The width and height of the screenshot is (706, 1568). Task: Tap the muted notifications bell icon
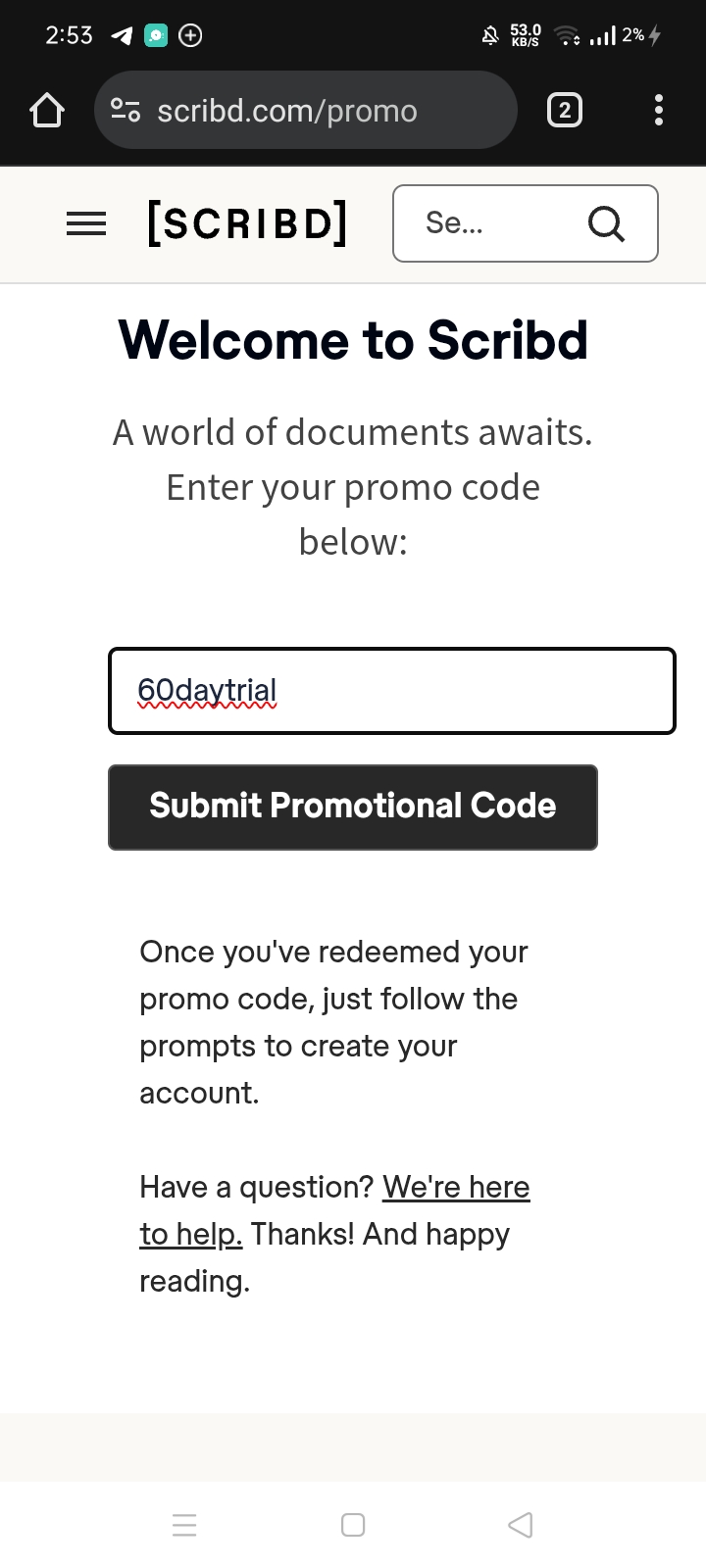click(490, 36)
